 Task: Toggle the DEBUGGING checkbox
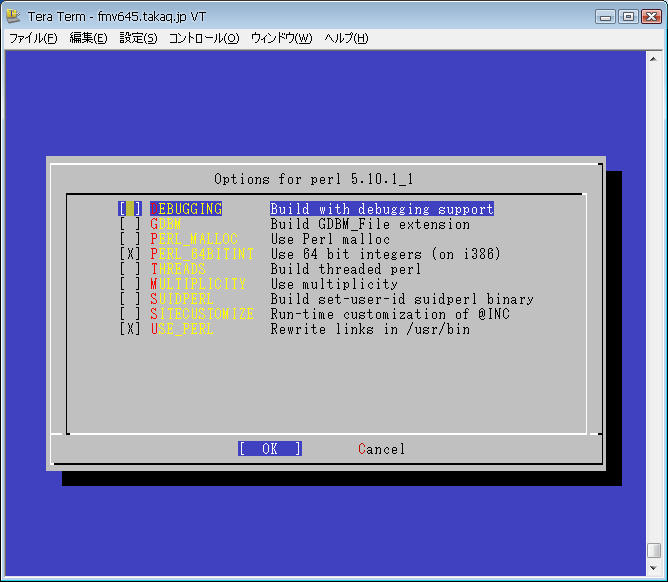130,209
